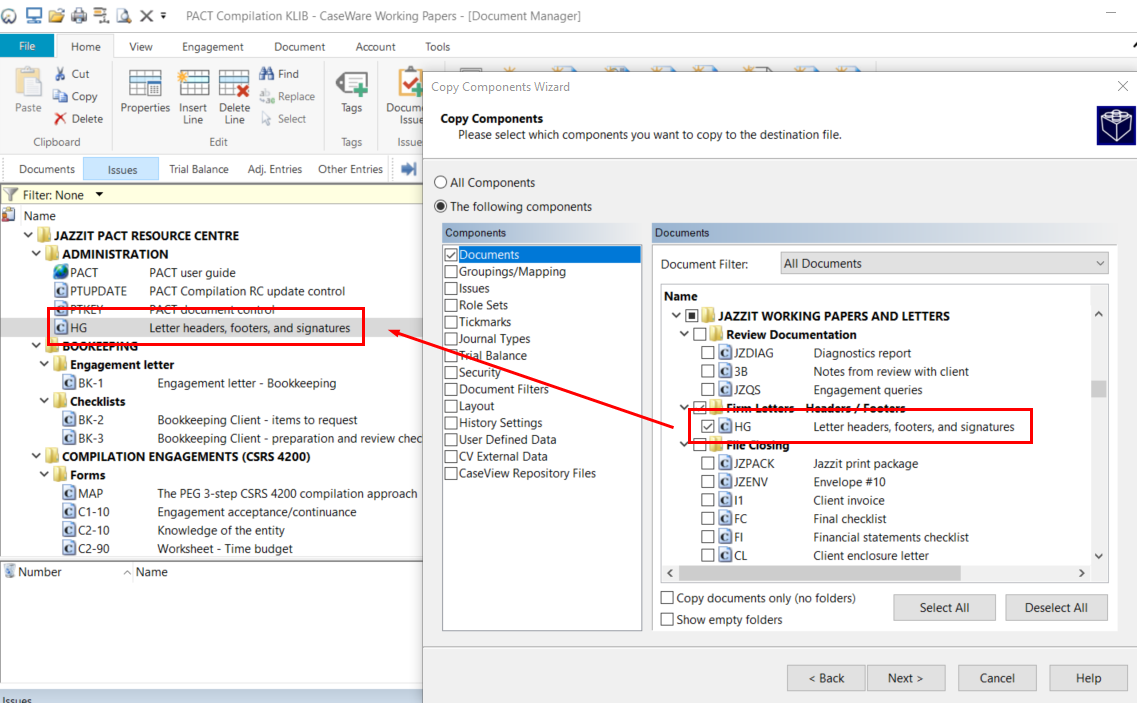Switch to the View ribbon tab
This screenshot has height=703, width=1137.
[x=141, y=46]
